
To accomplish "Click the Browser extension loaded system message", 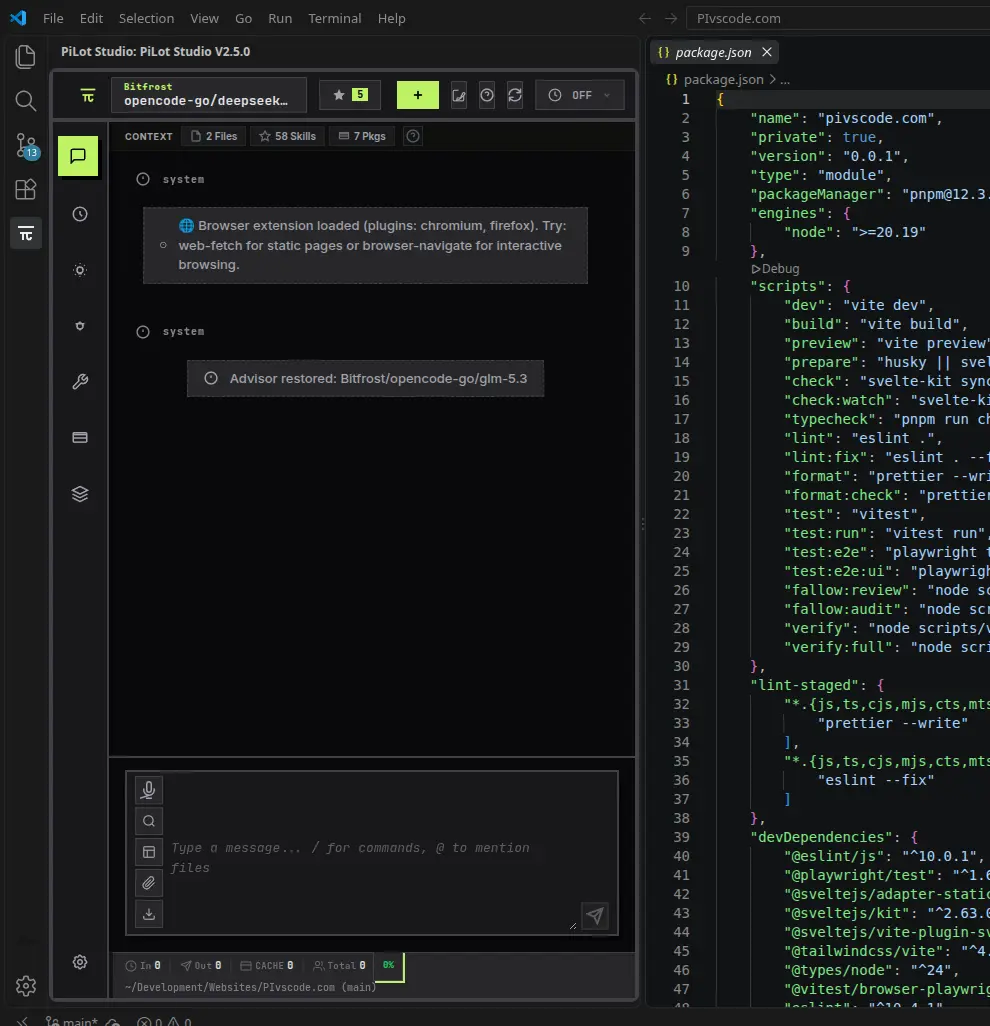I will (x=365, y=245).
